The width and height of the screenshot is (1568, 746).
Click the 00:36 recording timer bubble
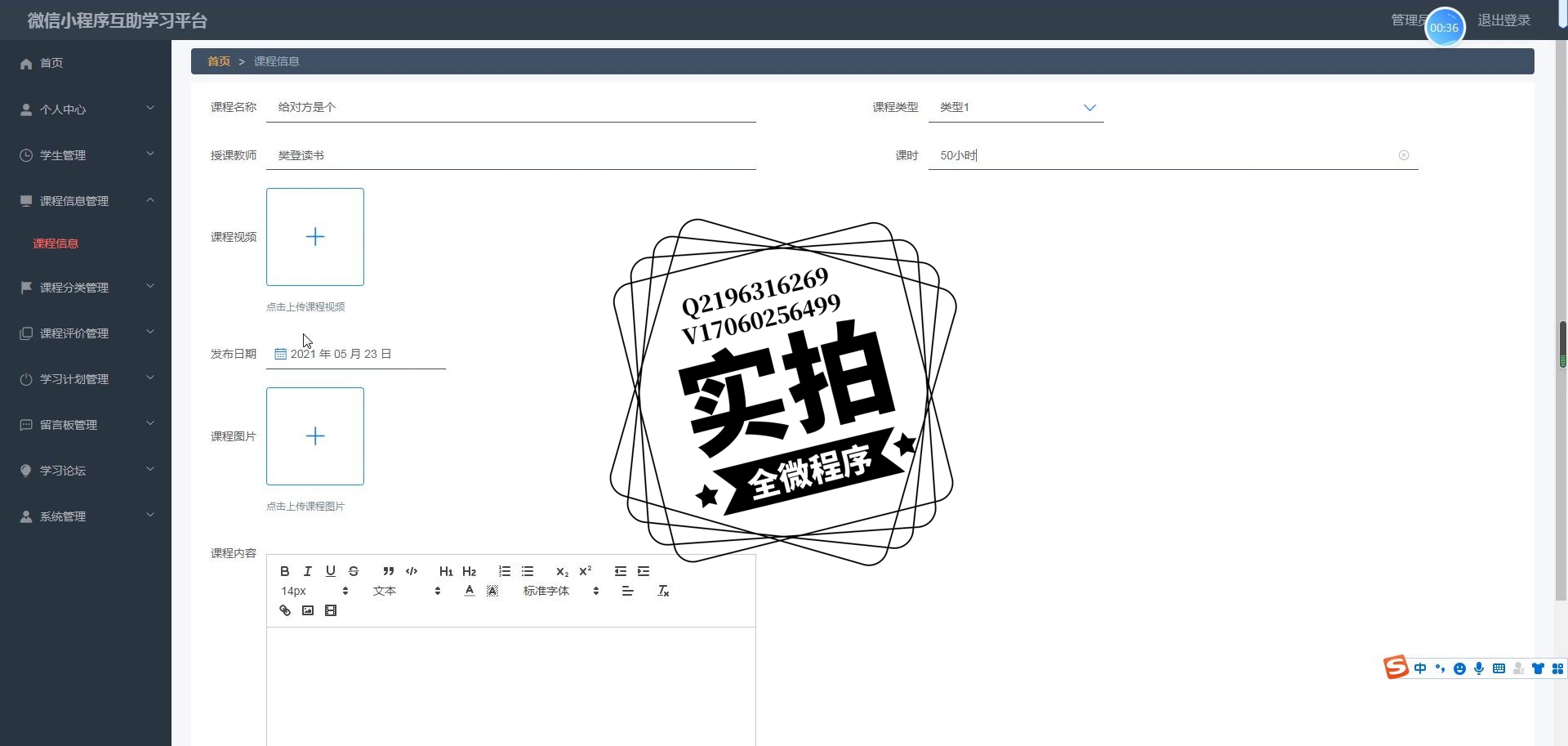1445,27
